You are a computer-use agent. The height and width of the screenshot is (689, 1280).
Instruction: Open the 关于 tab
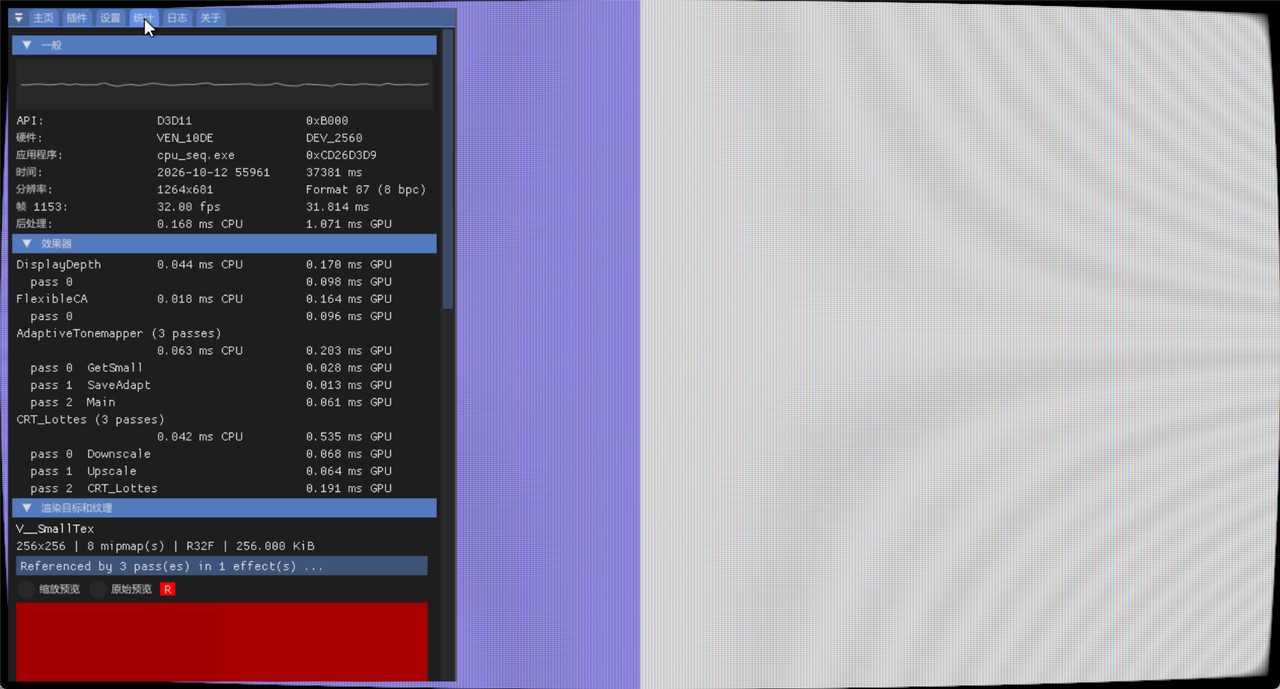click(210, 18)
